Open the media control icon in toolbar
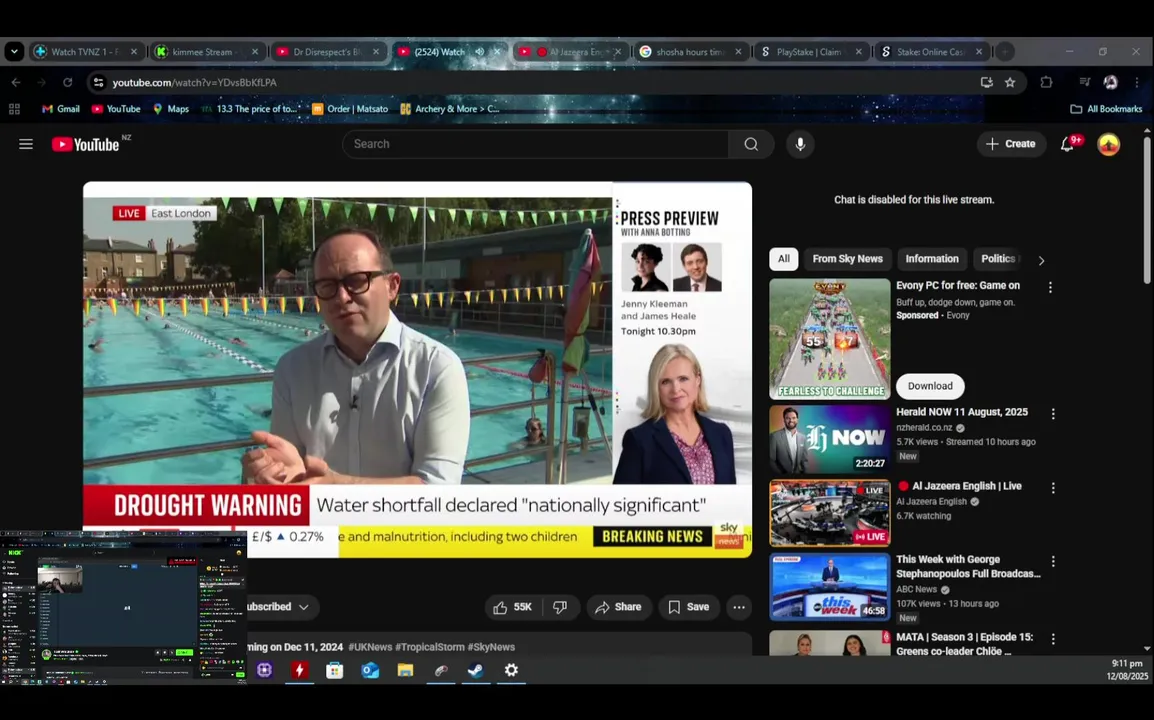Viewport: 1154px width, 720px height. pos(1084,82)
